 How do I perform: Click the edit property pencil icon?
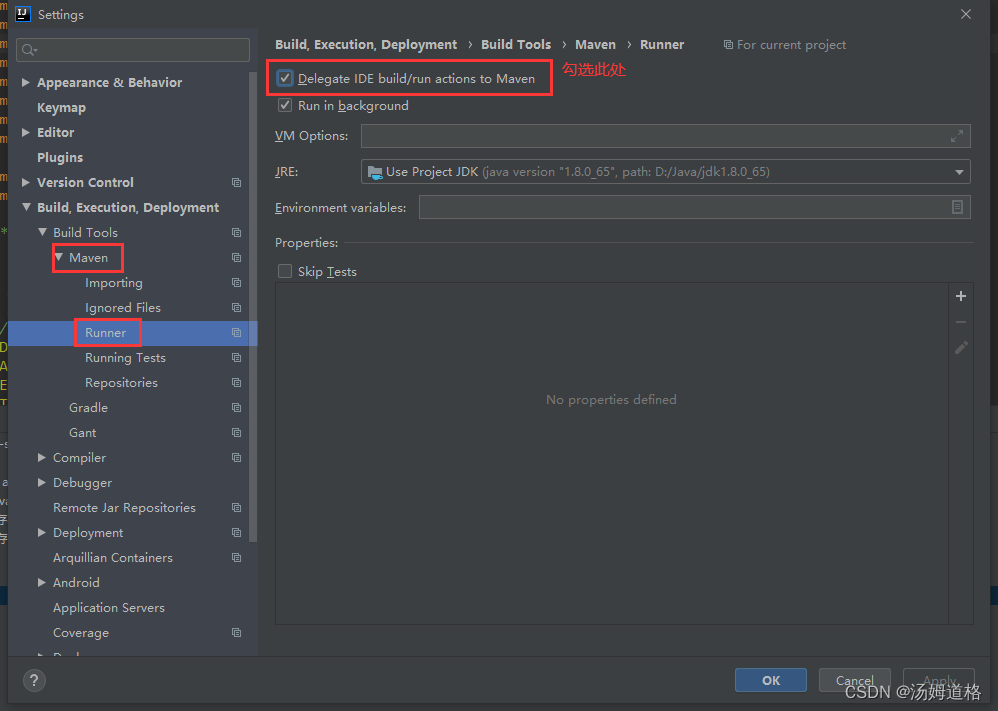[961, 348]
